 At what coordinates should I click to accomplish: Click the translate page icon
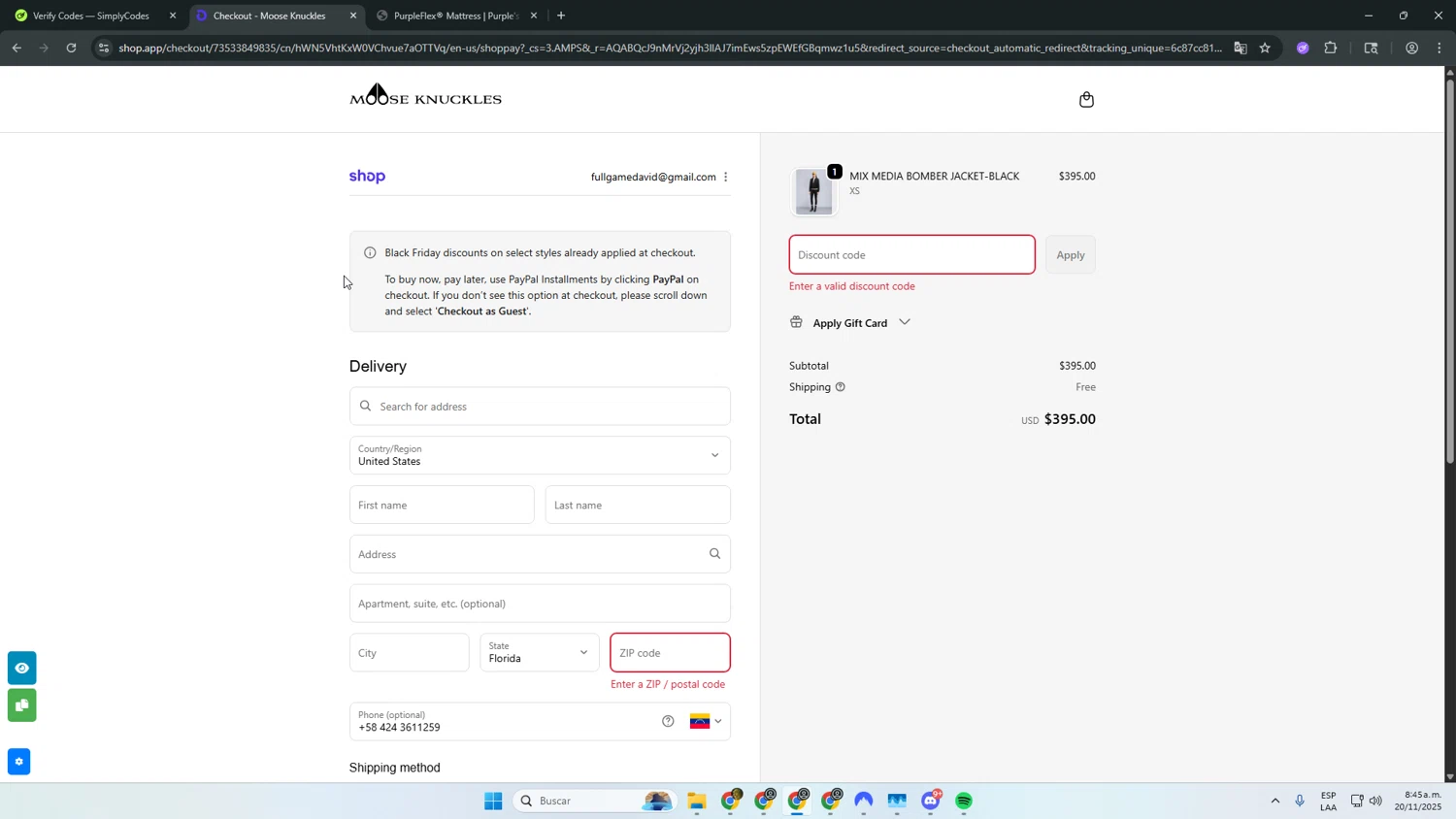(1241, 48)
